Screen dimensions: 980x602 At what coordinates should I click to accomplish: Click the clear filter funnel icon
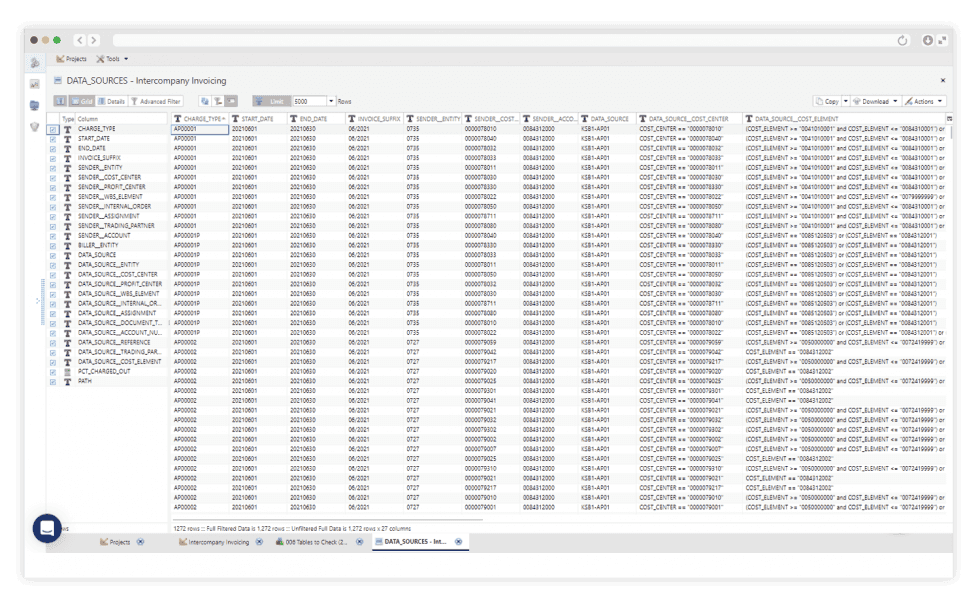coord(218,101)
